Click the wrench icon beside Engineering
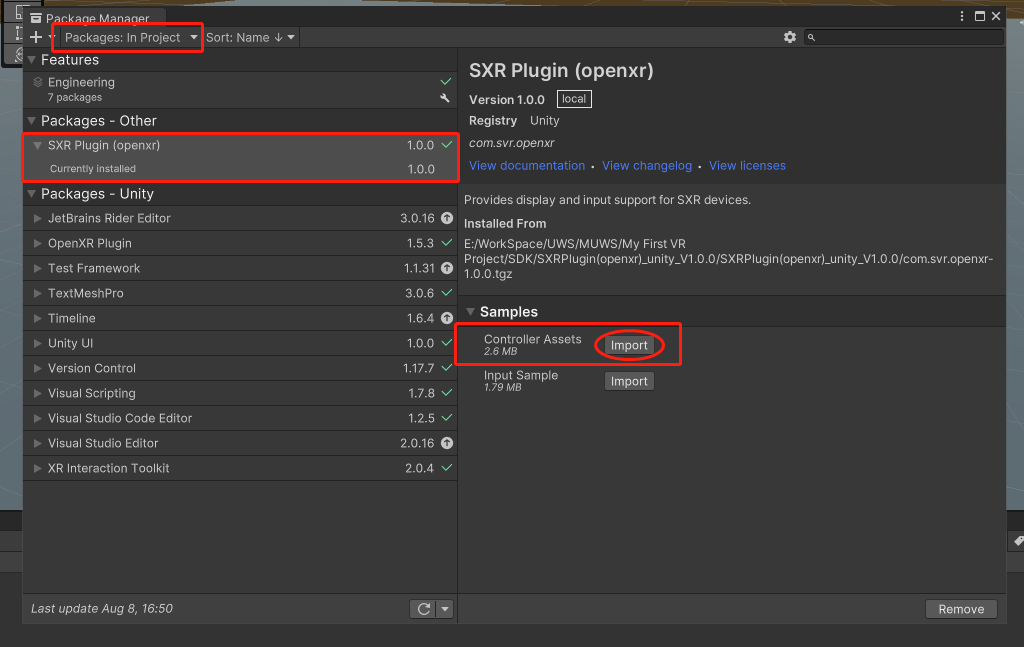Screen dimensions: 1024x647 coord(446,97)
